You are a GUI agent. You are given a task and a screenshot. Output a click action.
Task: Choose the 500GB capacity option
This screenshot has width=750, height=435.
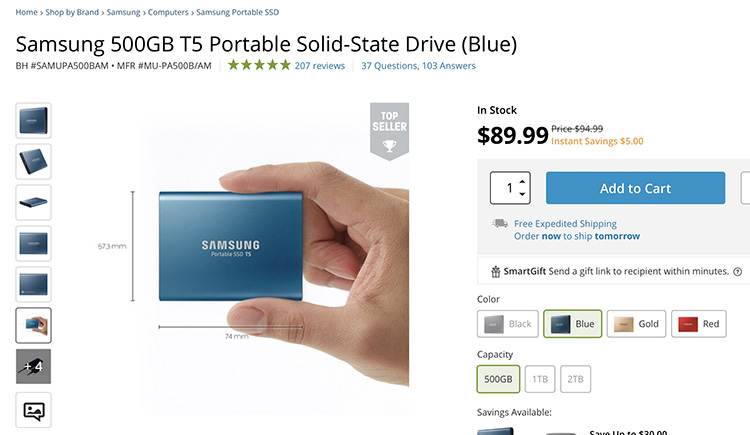coord(498,379)
